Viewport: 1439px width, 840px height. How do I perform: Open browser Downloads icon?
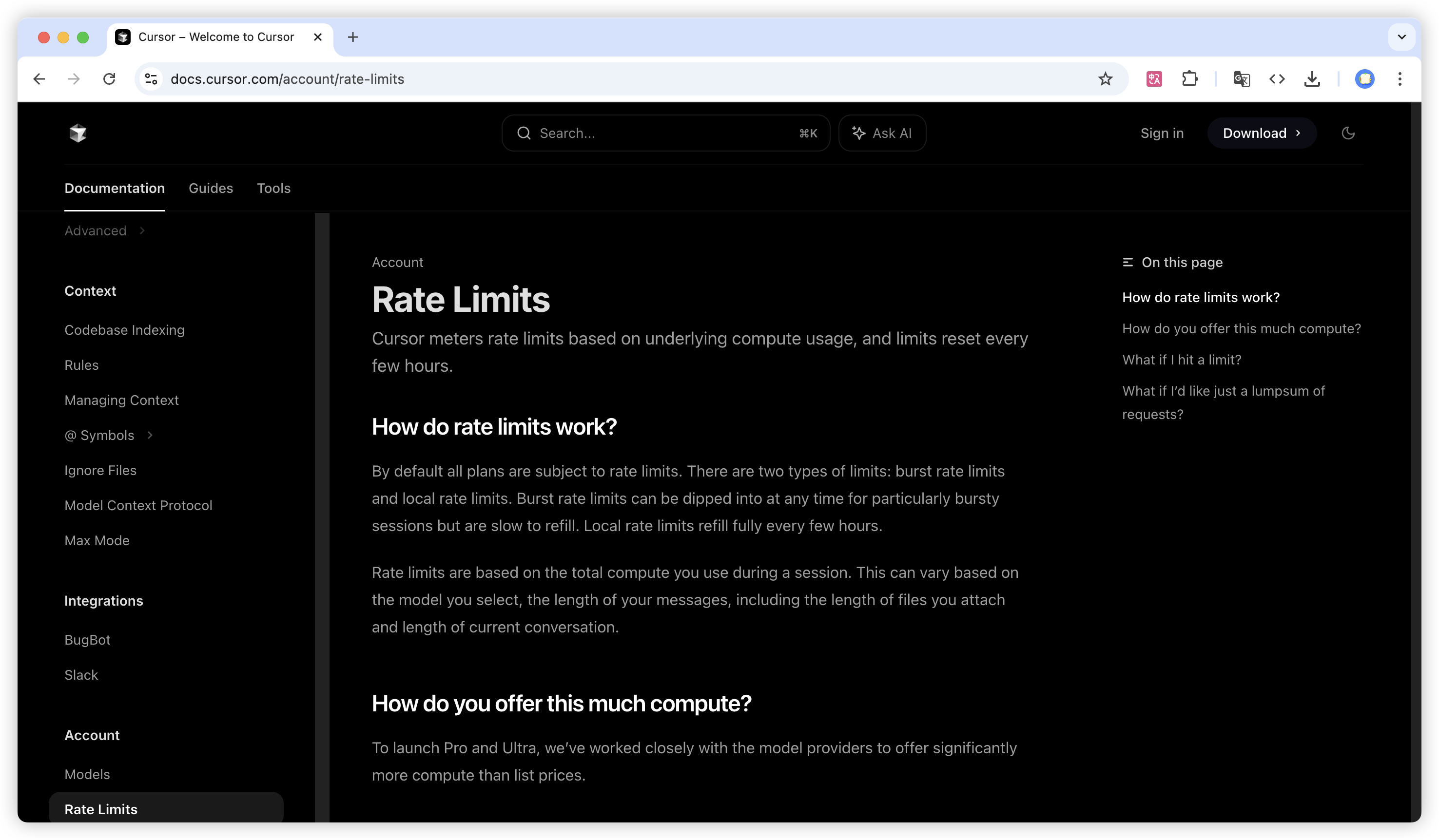1312,79
